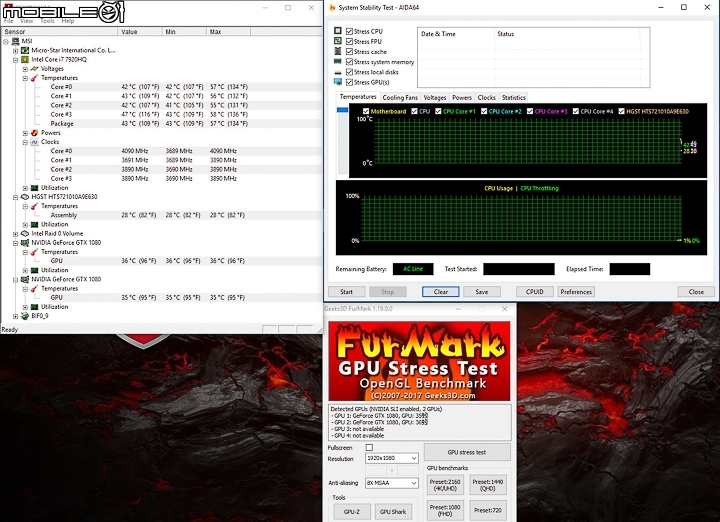Expand the Micro-Star International node

click(x=15, y=51)
